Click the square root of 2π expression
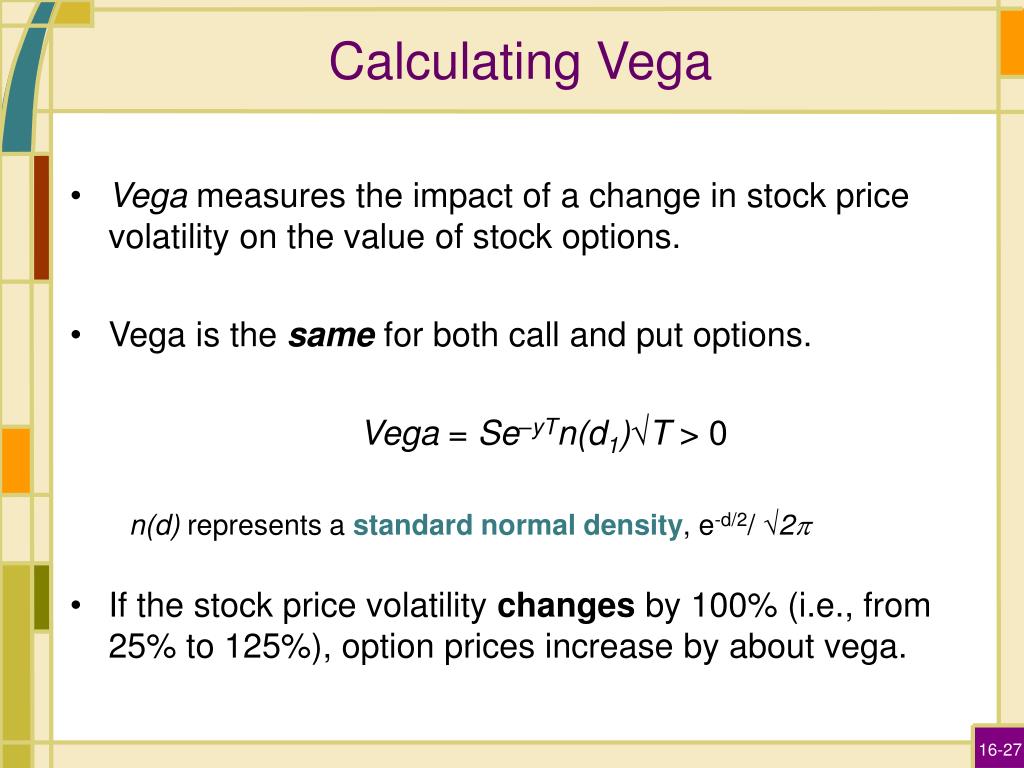 point(788,525)
